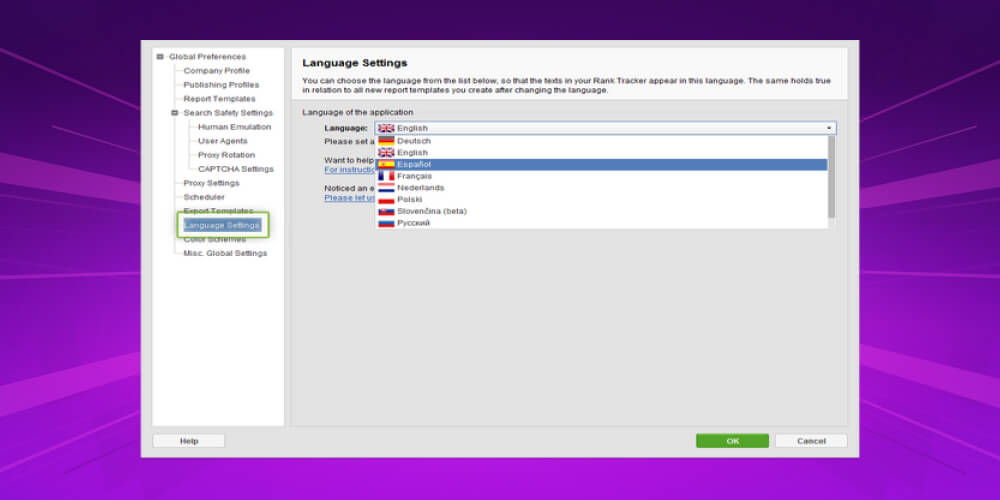Open the 'Please let us' link
Screen dimensions: 1000x500
click(349, 198)
